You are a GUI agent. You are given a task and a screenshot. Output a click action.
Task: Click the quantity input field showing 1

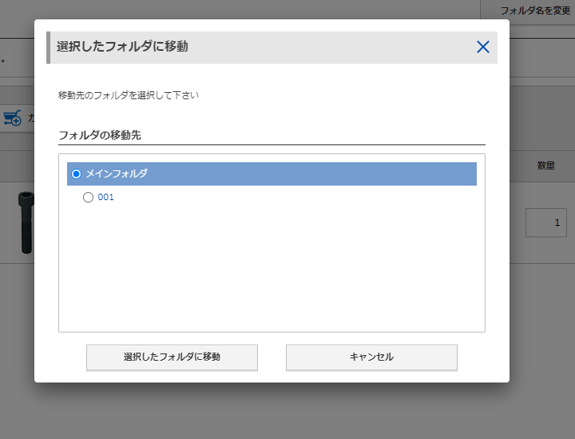[x=546, y=223]
